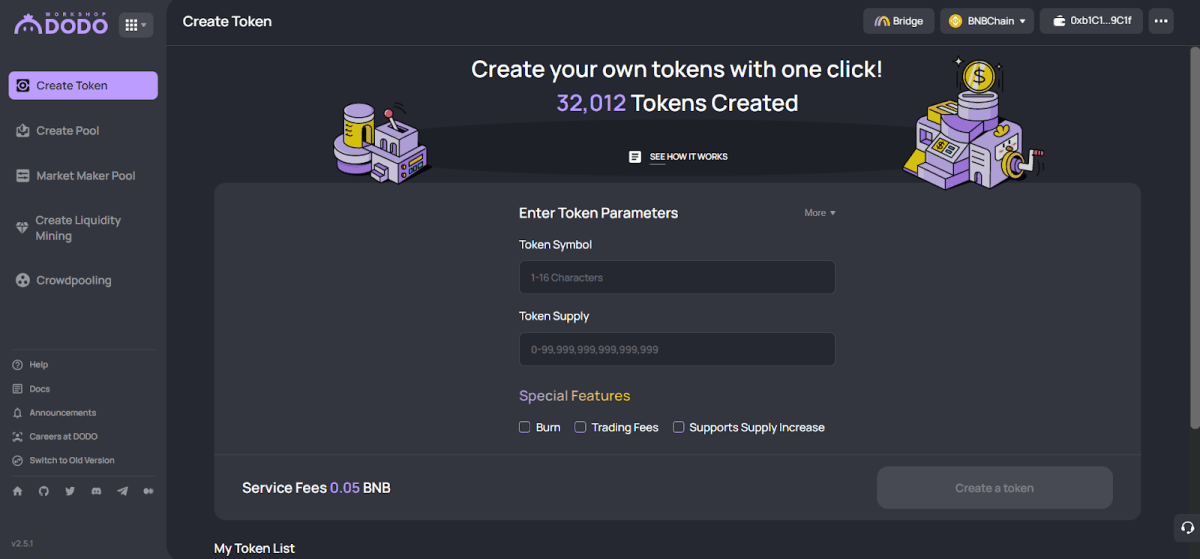The image size is (1200, 559).
Task: Enable the Burn checkbox
Action: 524,427
